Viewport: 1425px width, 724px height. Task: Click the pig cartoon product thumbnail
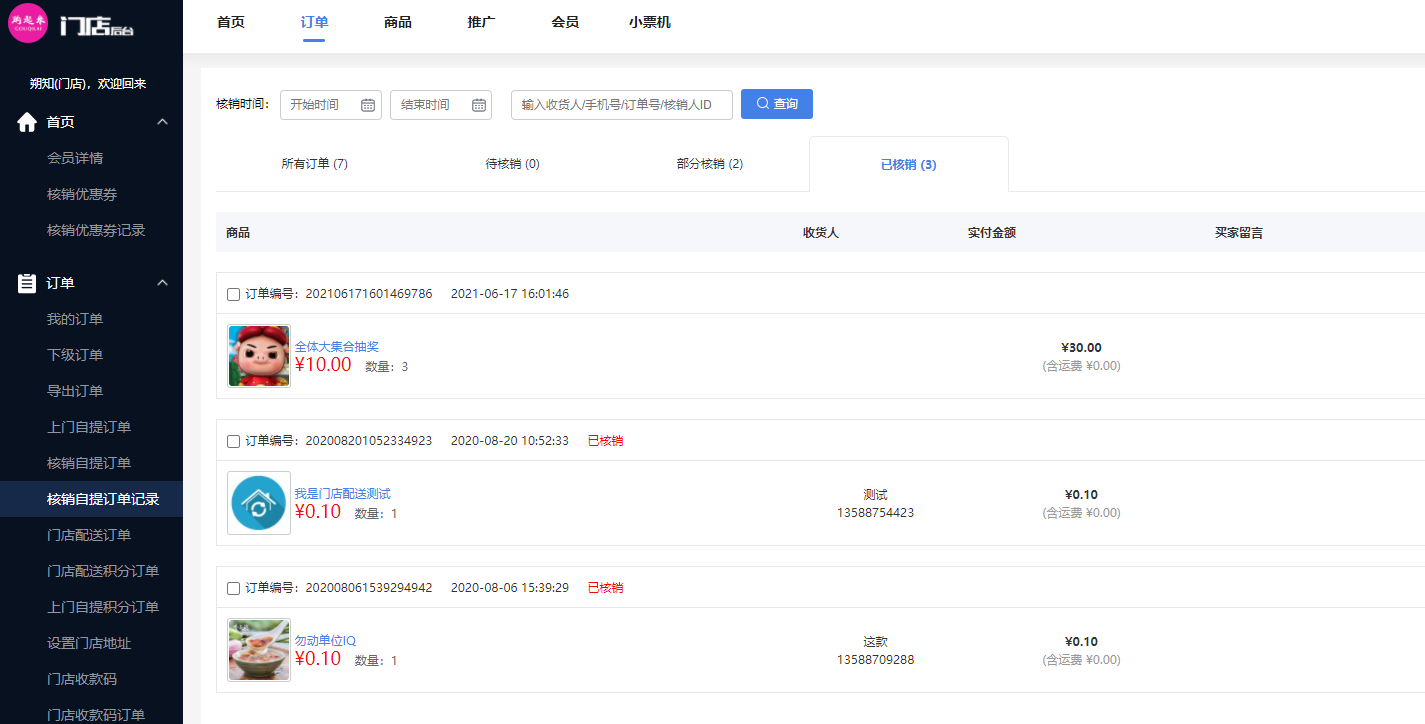click(x=259, y=356)
